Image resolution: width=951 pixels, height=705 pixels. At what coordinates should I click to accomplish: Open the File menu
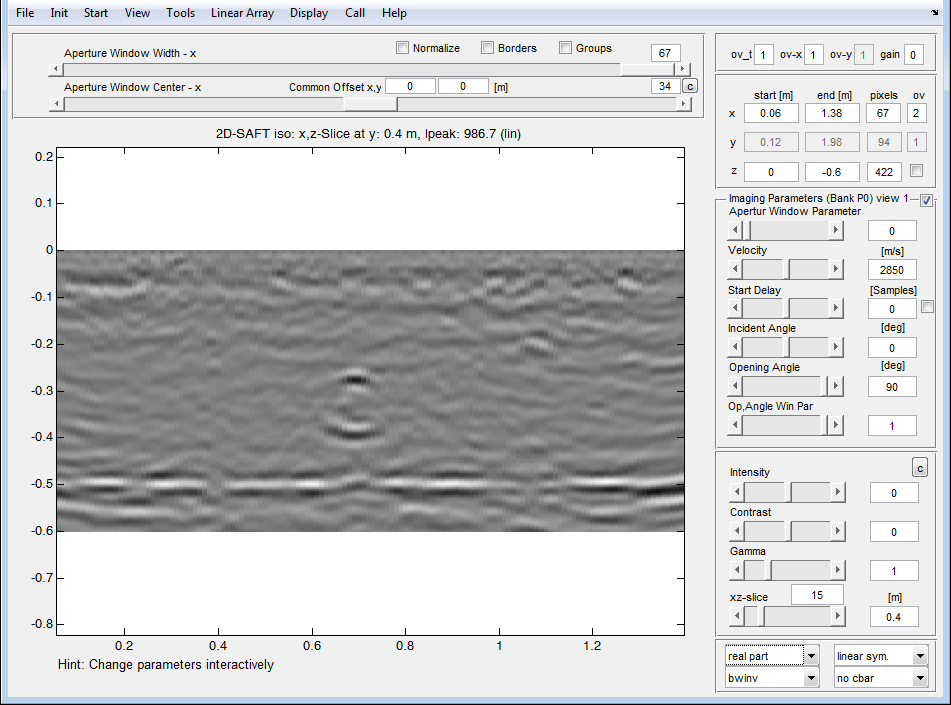click(x=25, y=13)
